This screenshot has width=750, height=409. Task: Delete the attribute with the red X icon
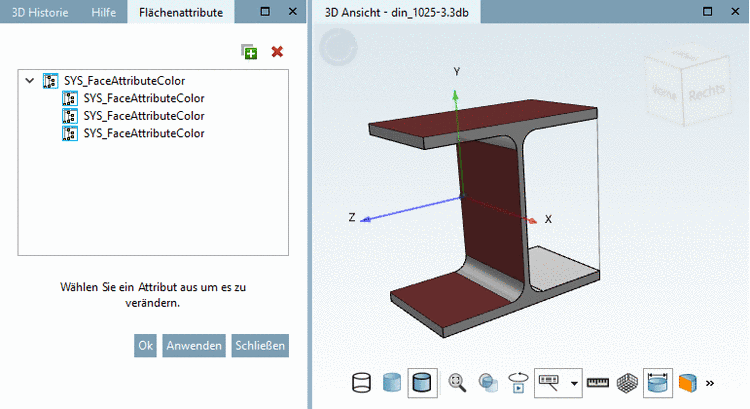click(277, 52)
